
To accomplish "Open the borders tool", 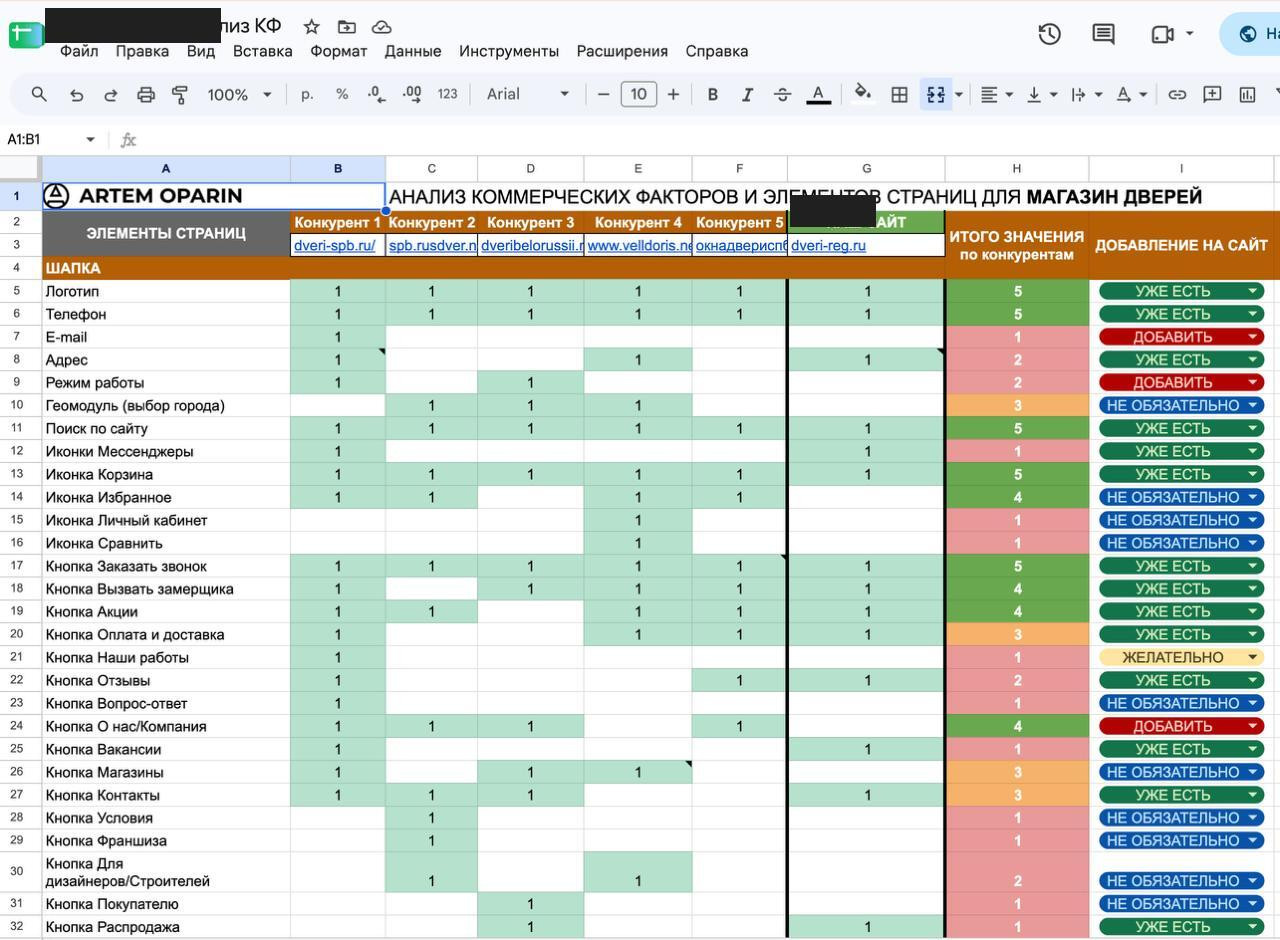I will [899, 94].
